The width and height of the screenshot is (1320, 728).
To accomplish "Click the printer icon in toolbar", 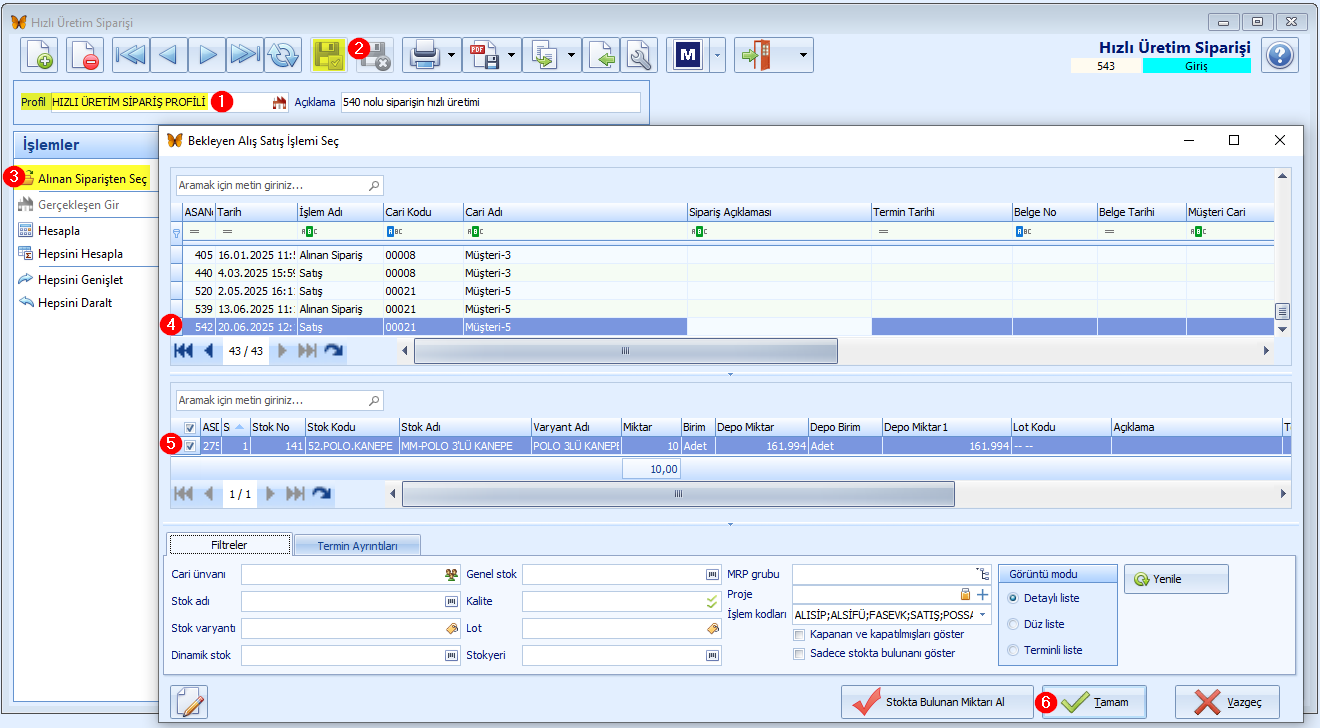I will point(424,55).
